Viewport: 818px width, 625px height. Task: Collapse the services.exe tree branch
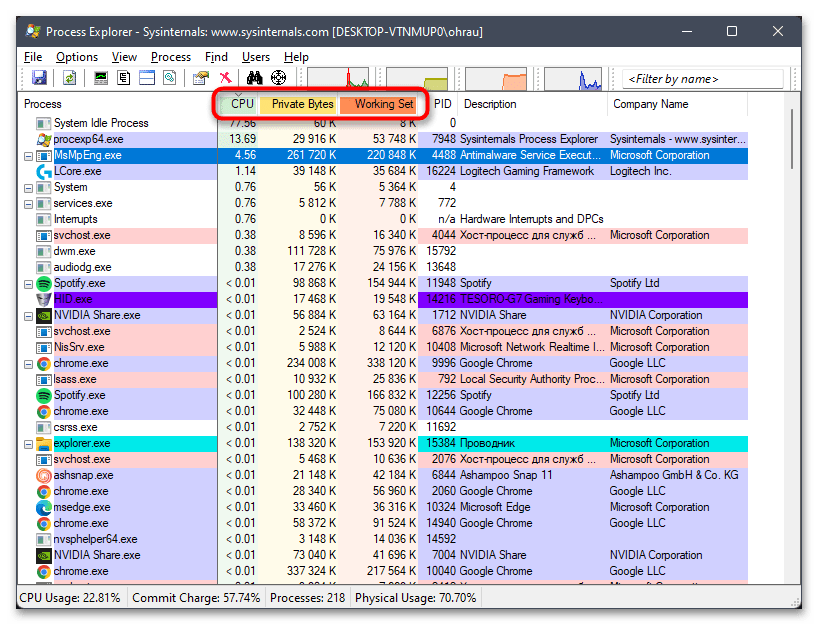[x=27, y=203]
